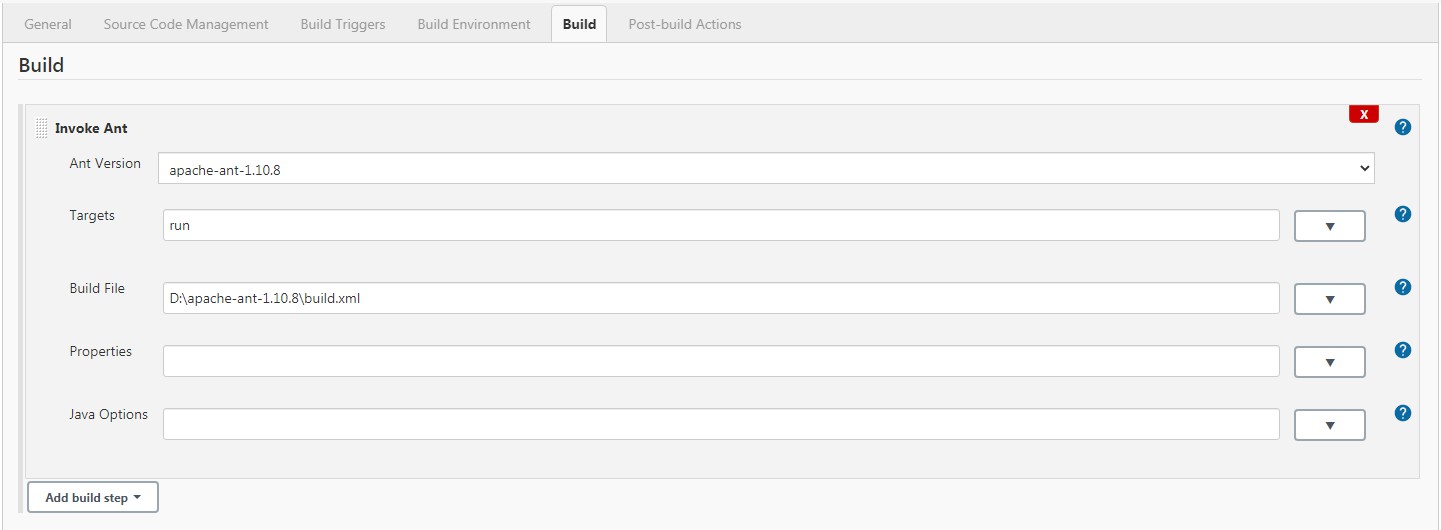Switch to the General tab
Image resolution: width=1441 pixels, height=530 pixels.
tap(47, 24)
